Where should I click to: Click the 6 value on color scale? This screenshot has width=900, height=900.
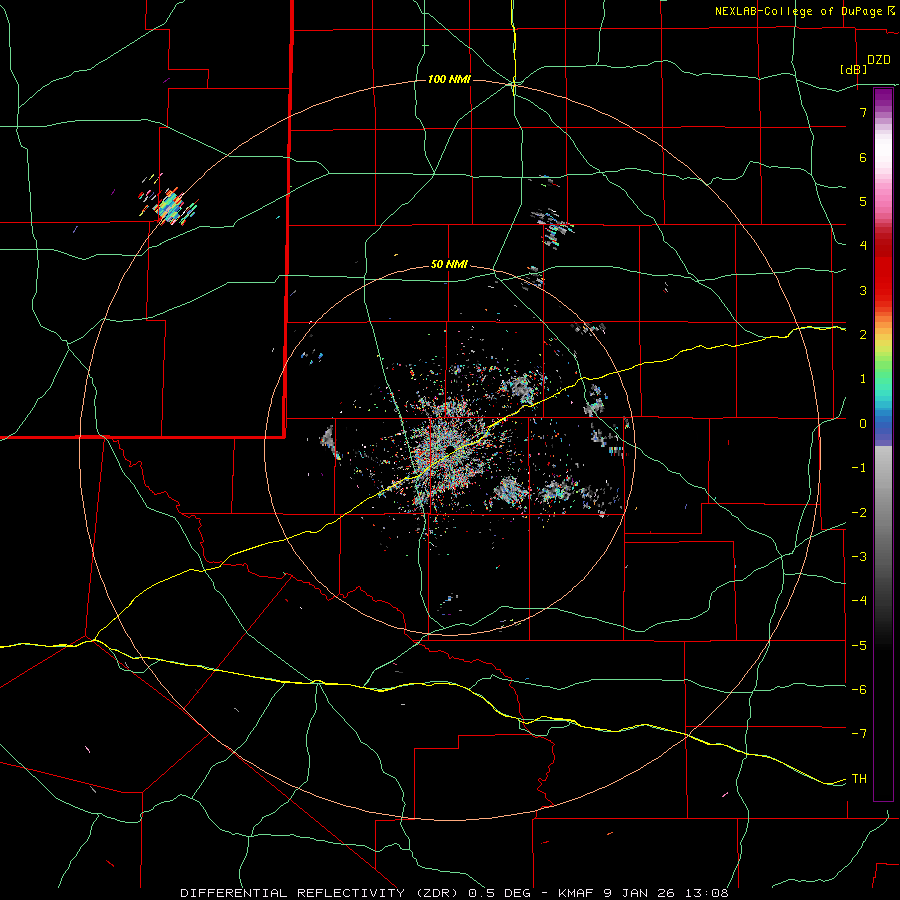[x=863, y=157]
